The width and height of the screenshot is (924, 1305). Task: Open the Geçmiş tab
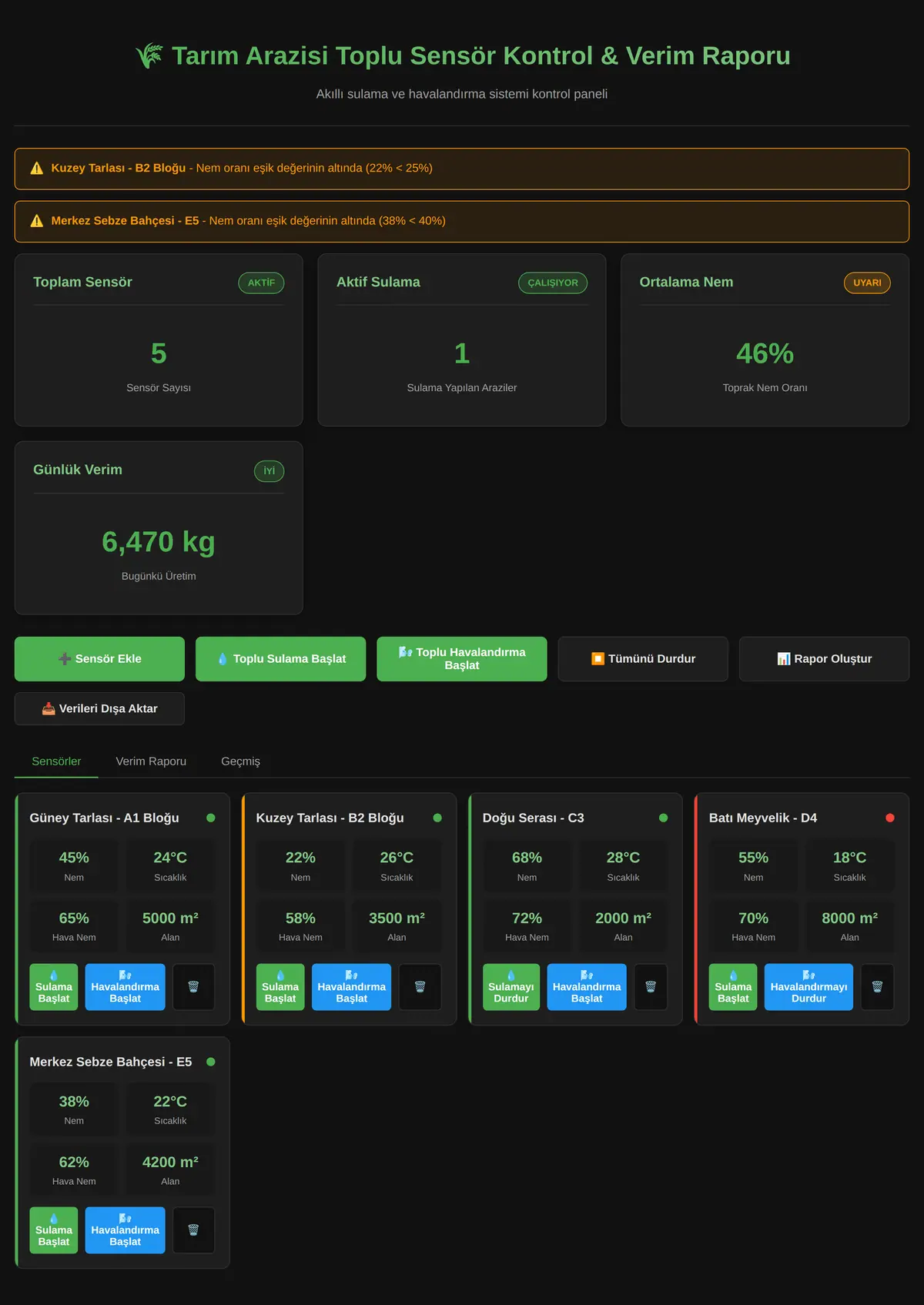(x=240, y=761)
